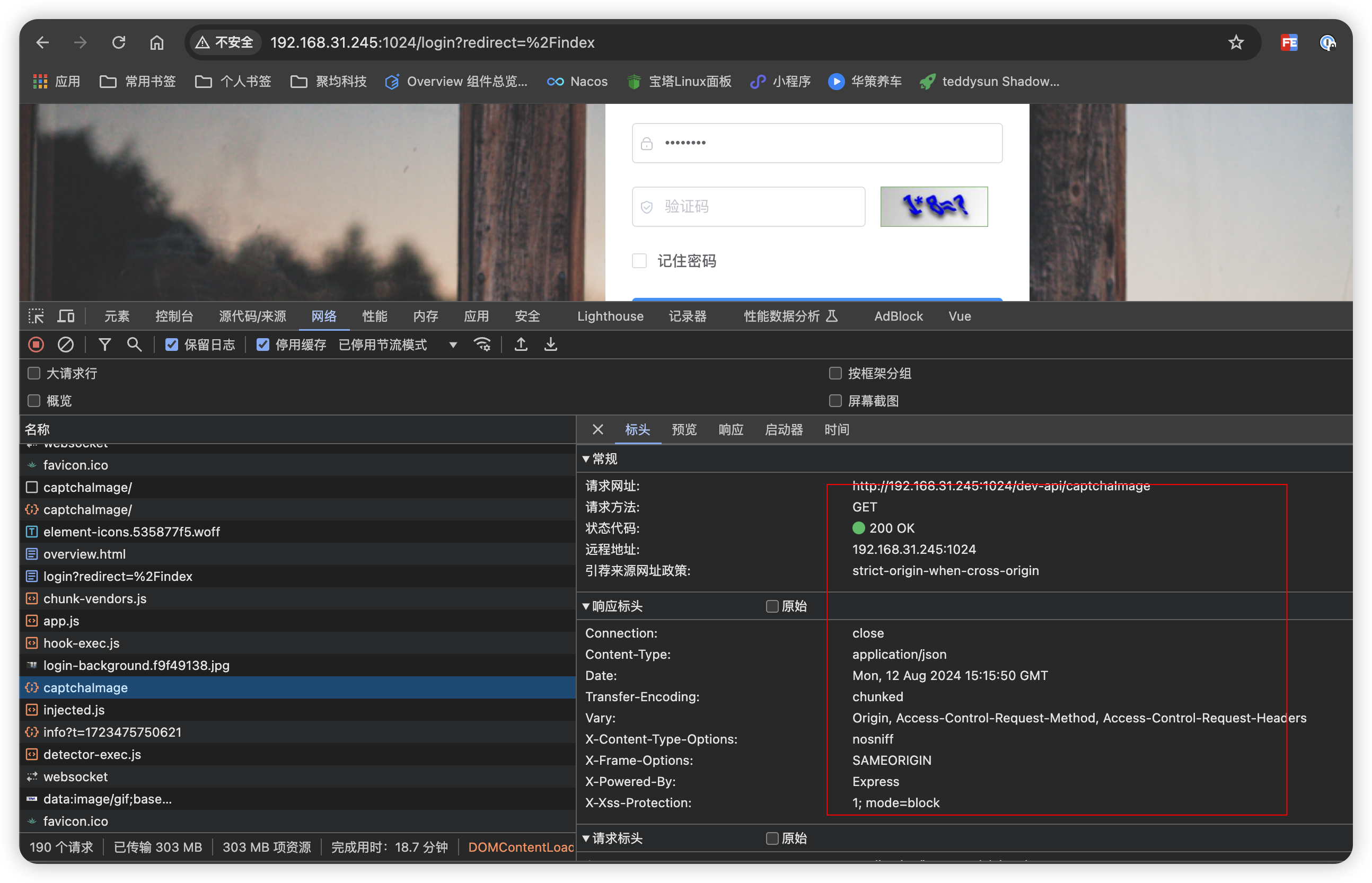Switch to the 时间 details tab

click(x=837, y=429)
